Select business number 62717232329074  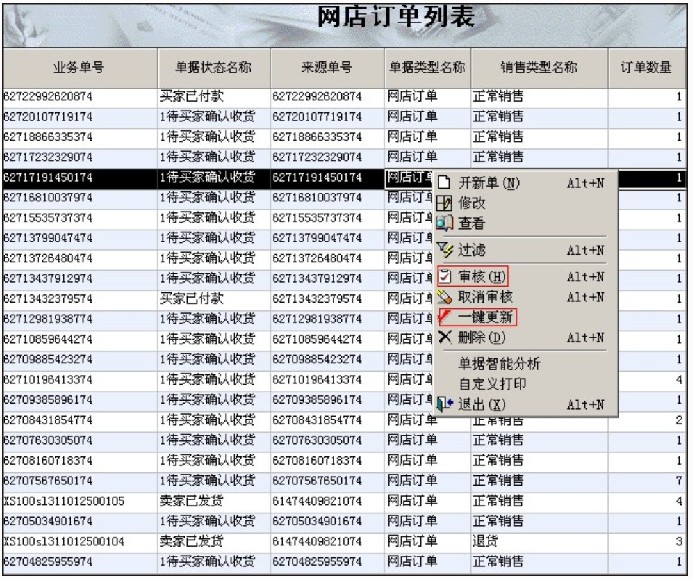[48, 157]
